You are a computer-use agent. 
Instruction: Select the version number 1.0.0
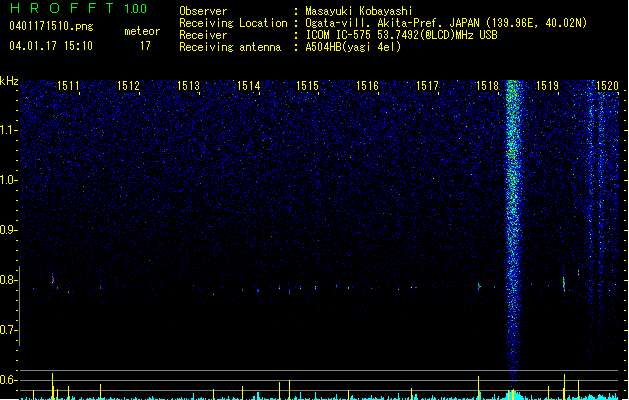136,9
